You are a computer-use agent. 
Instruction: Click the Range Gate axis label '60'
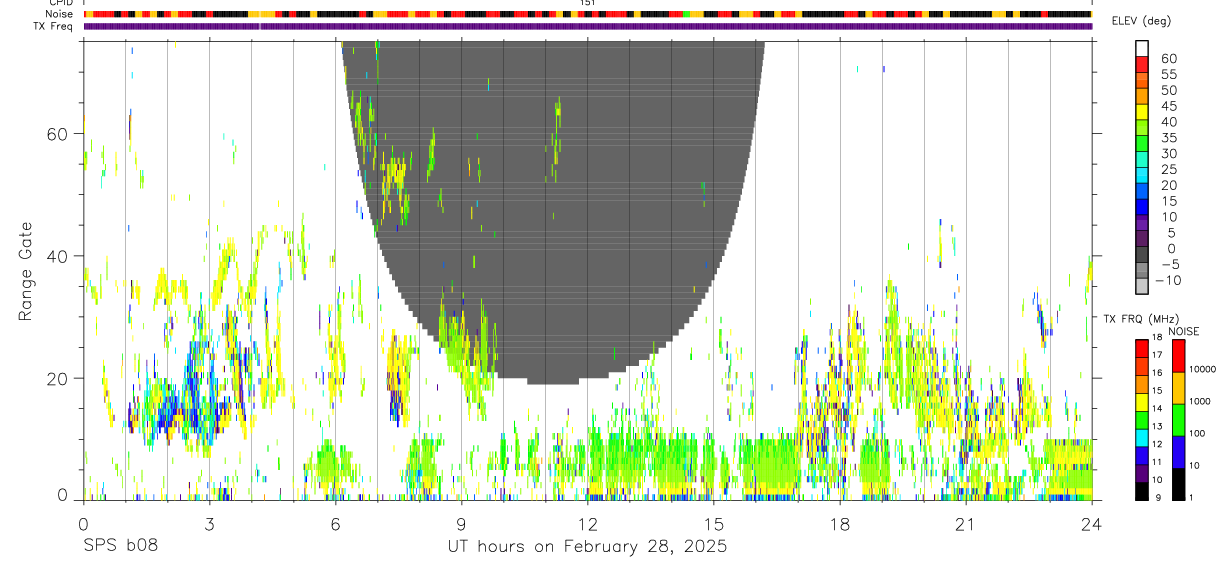[x=57, y=133]
